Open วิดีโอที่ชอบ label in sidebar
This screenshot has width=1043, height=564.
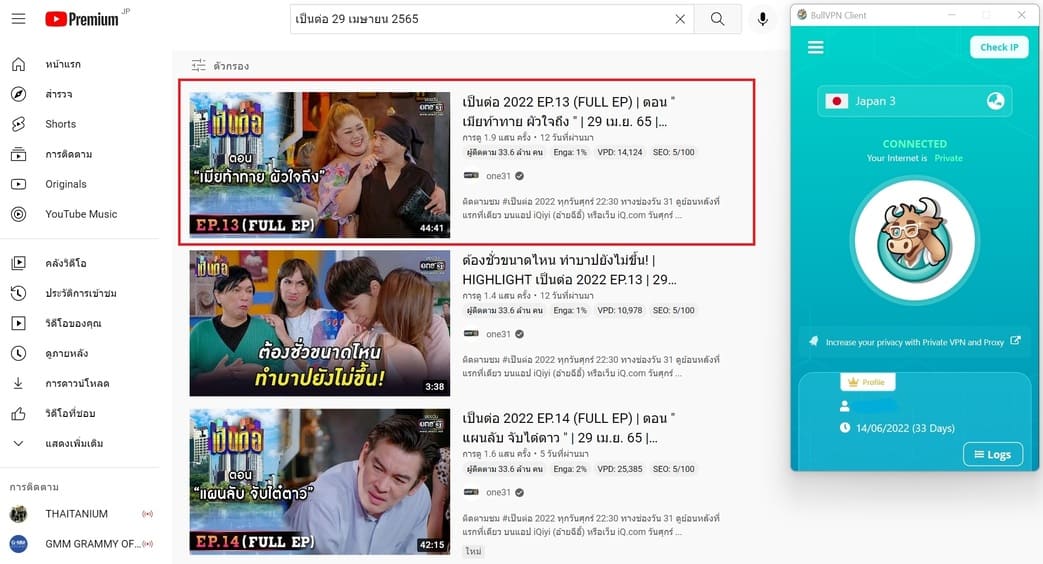click(71, 413)
